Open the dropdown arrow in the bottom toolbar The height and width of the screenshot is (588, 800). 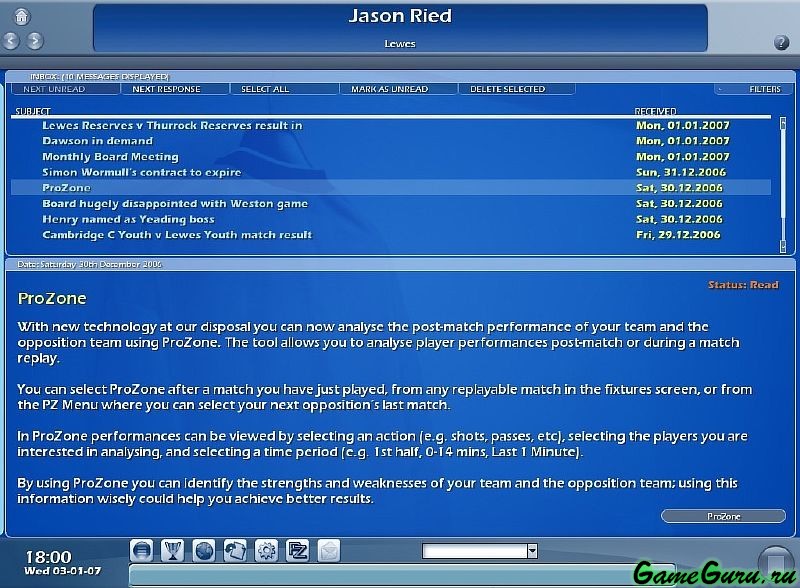(532, 551)
